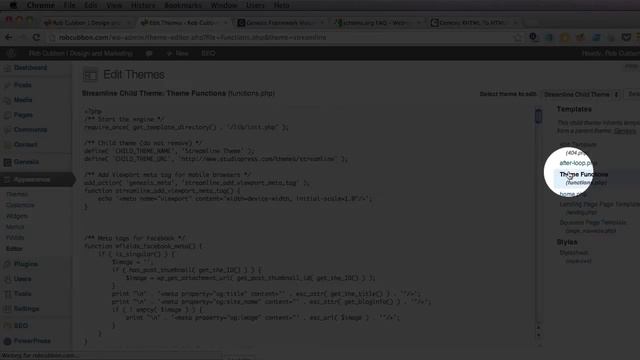Open Contact in the sidebar
This screenshot has height=360, width=640.
(25, 144)
